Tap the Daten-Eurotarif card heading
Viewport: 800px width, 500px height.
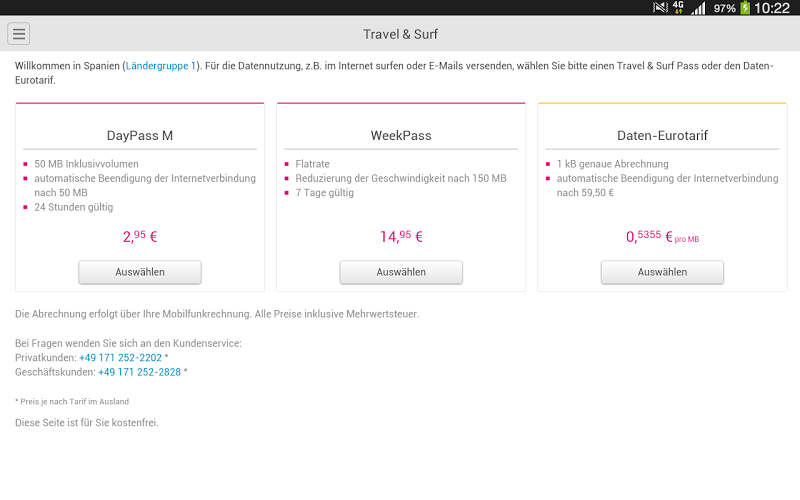[662, 136]
